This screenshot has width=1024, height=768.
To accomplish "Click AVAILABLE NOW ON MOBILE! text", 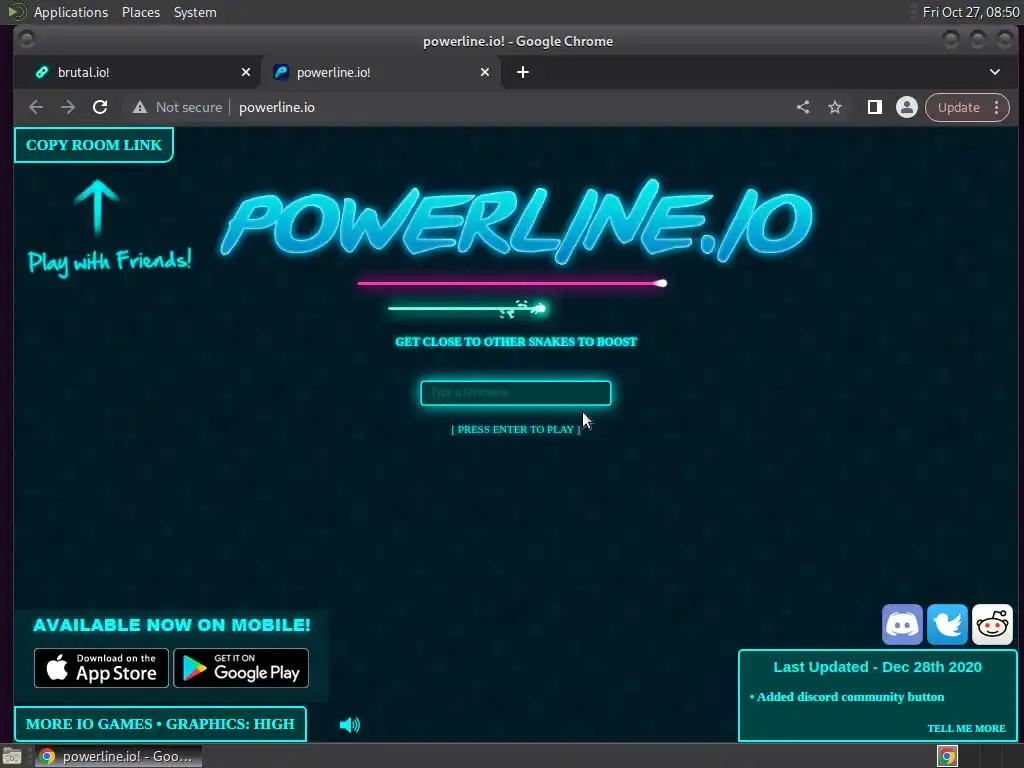I will pos(172,625).
